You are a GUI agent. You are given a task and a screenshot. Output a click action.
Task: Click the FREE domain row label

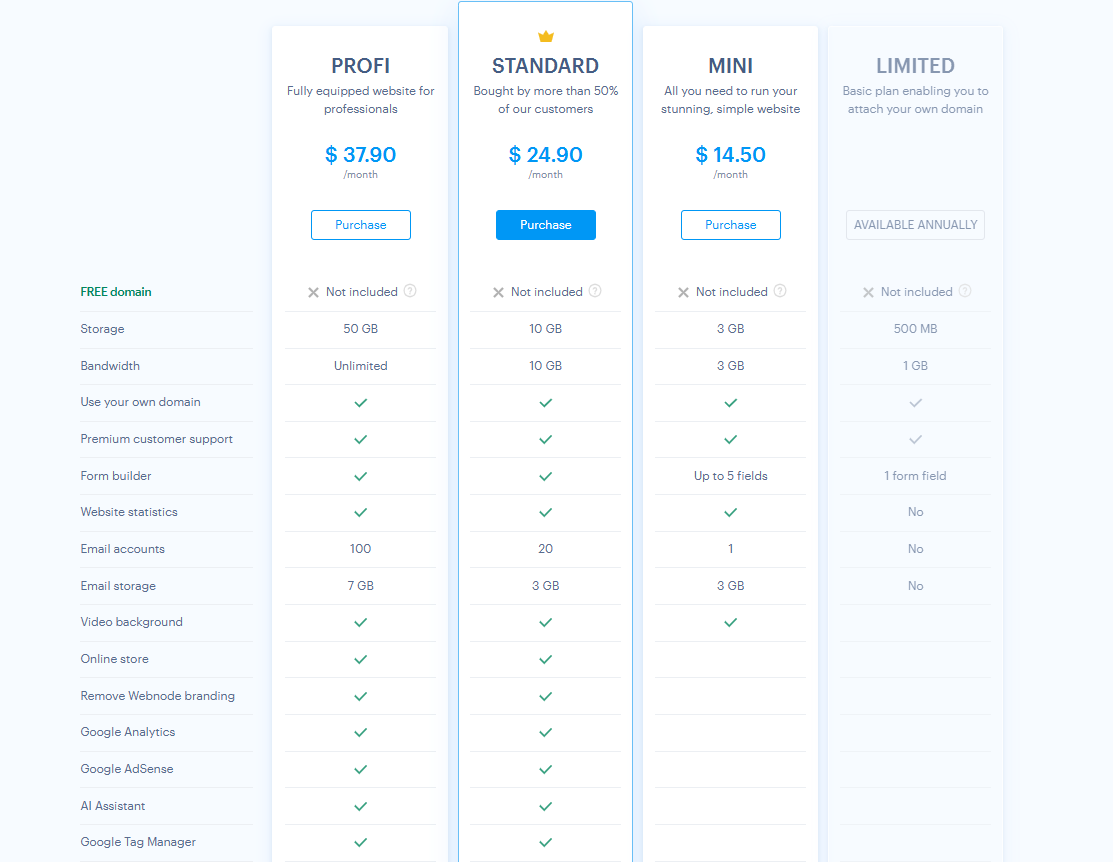116,292
